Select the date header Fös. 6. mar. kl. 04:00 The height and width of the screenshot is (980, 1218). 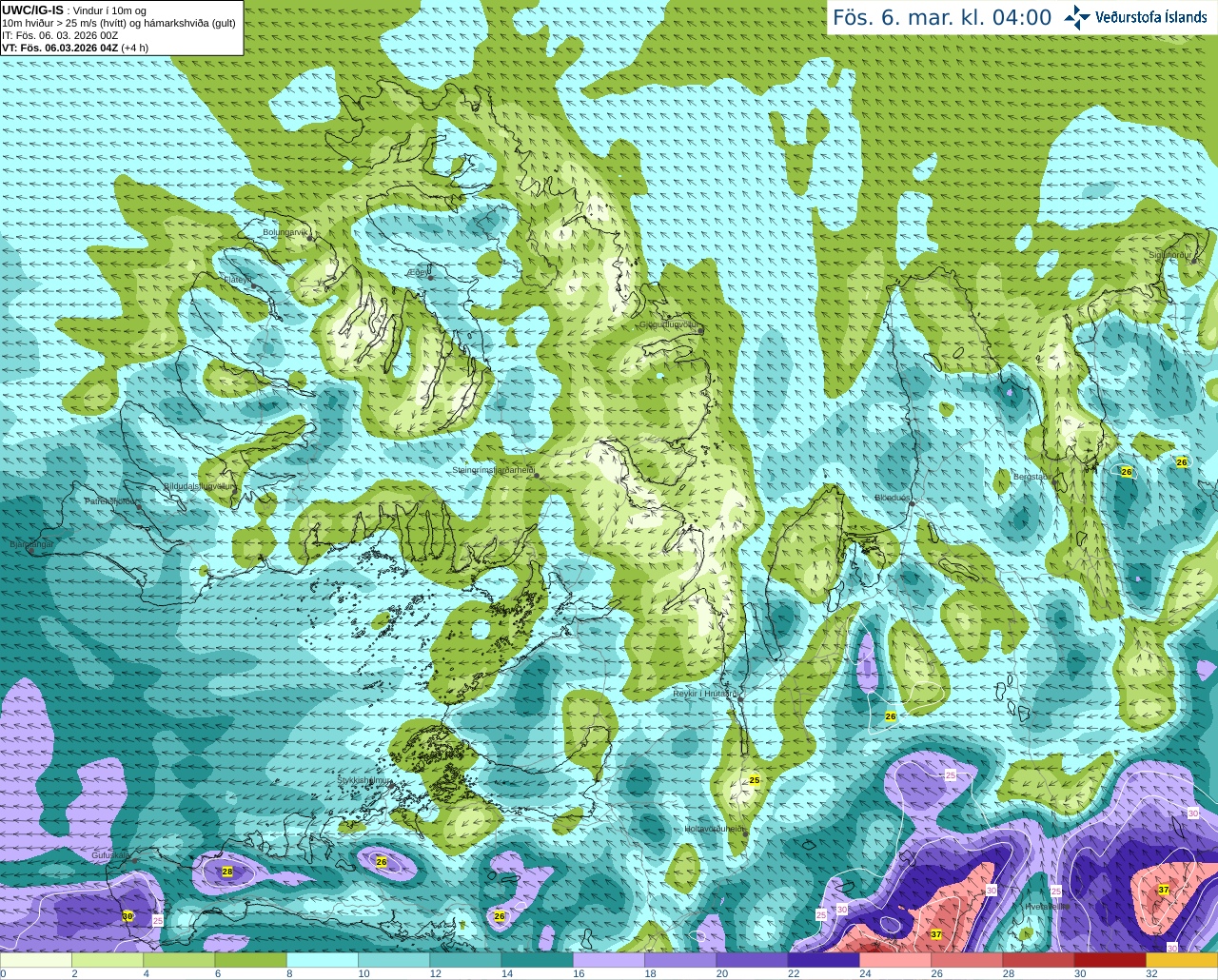pyautogui.click(x=942, y=17)
